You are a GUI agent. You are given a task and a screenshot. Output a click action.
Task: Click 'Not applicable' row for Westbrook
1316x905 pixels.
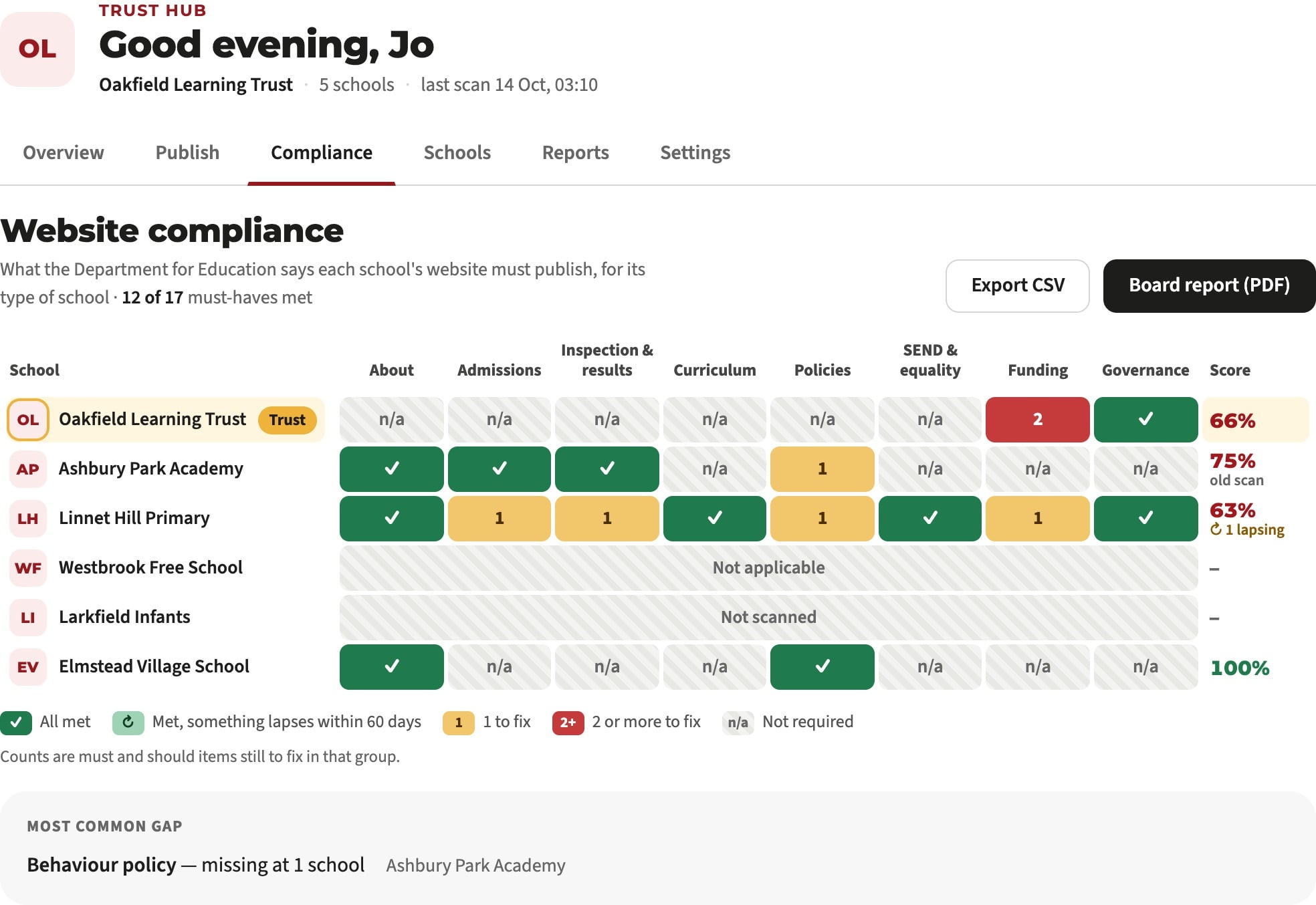point(769,568)
